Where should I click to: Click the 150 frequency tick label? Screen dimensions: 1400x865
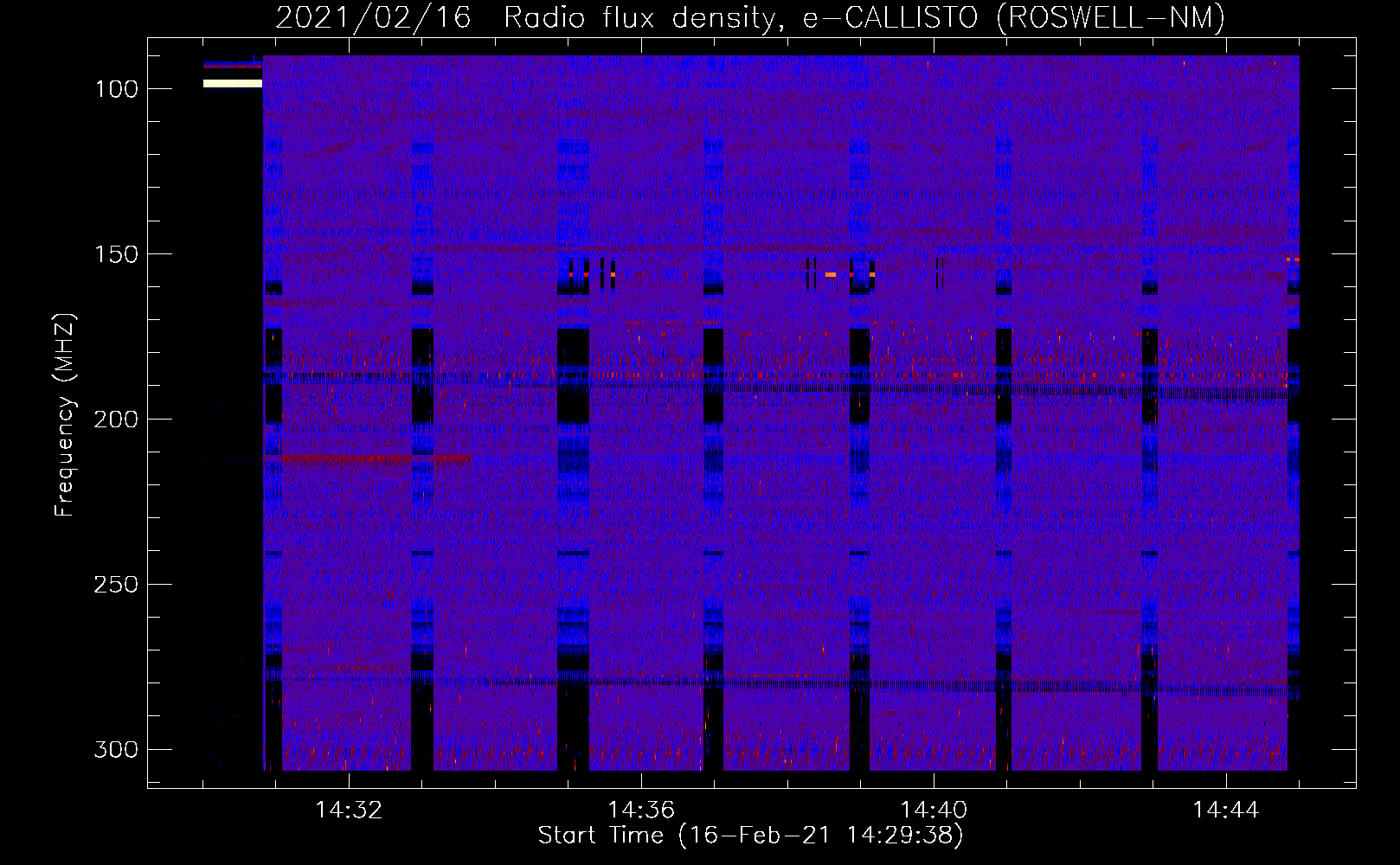[x=116, y=254]
